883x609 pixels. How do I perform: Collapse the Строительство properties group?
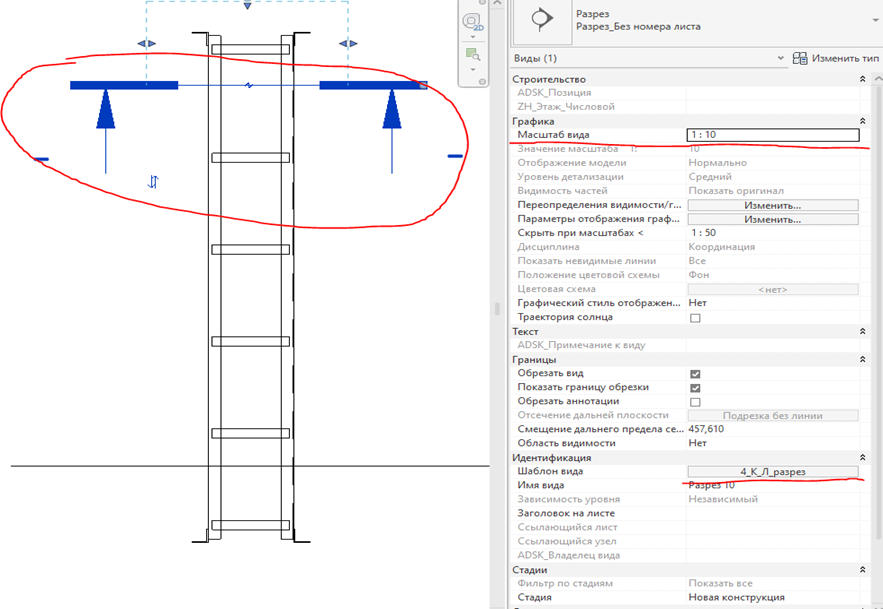(x=863, y=79)
